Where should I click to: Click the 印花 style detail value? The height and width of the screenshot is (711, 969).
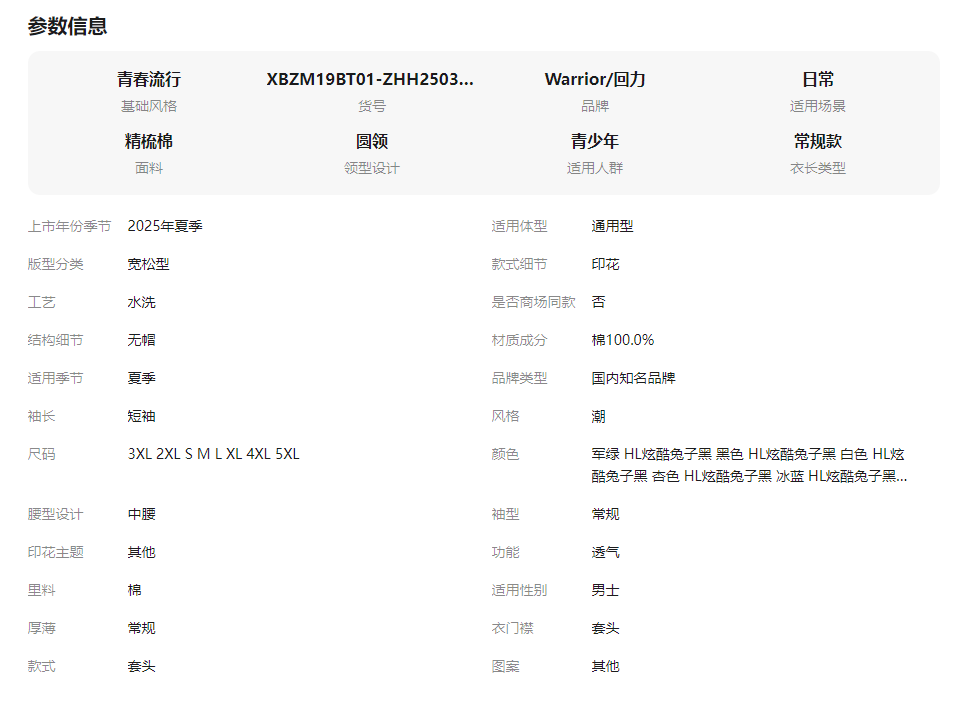coord(605,264)
